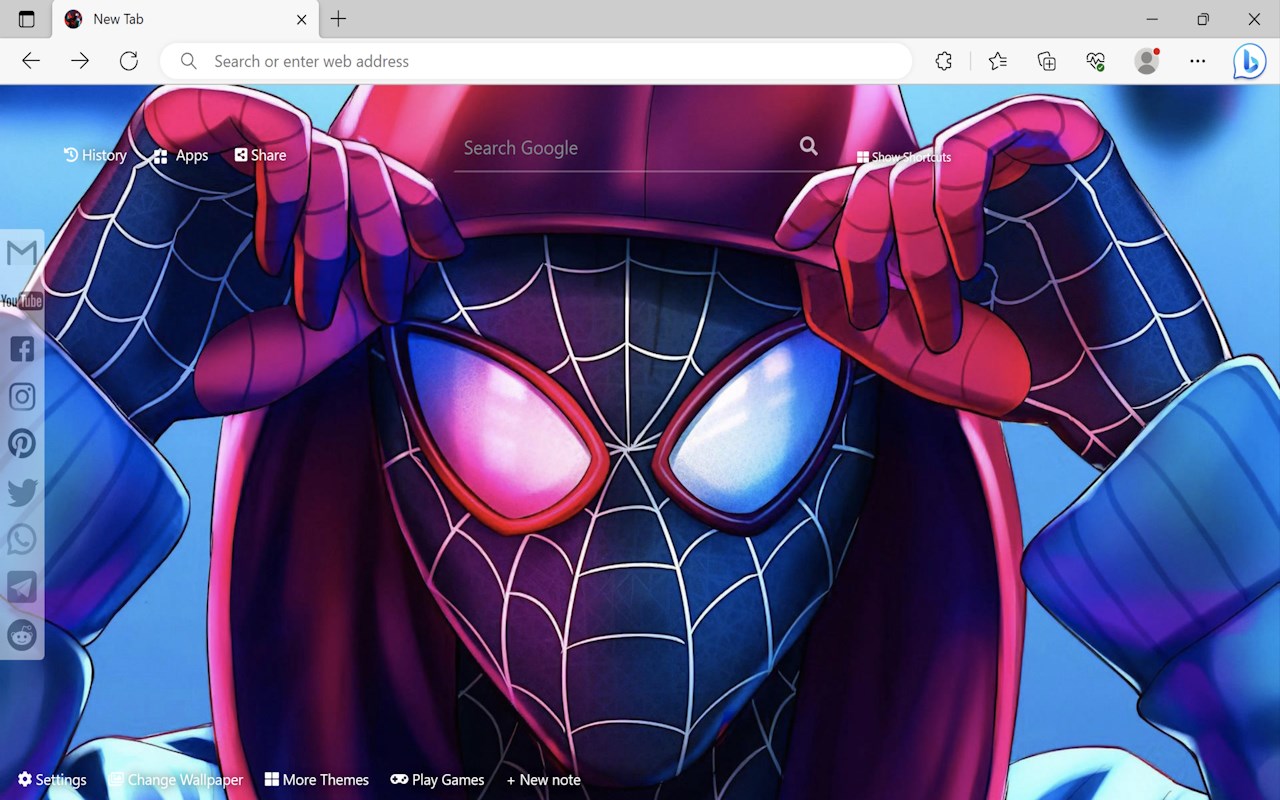Open Reddit sidebar shortcut
The image size is (1280, 800).
click(x=22, y=635)
